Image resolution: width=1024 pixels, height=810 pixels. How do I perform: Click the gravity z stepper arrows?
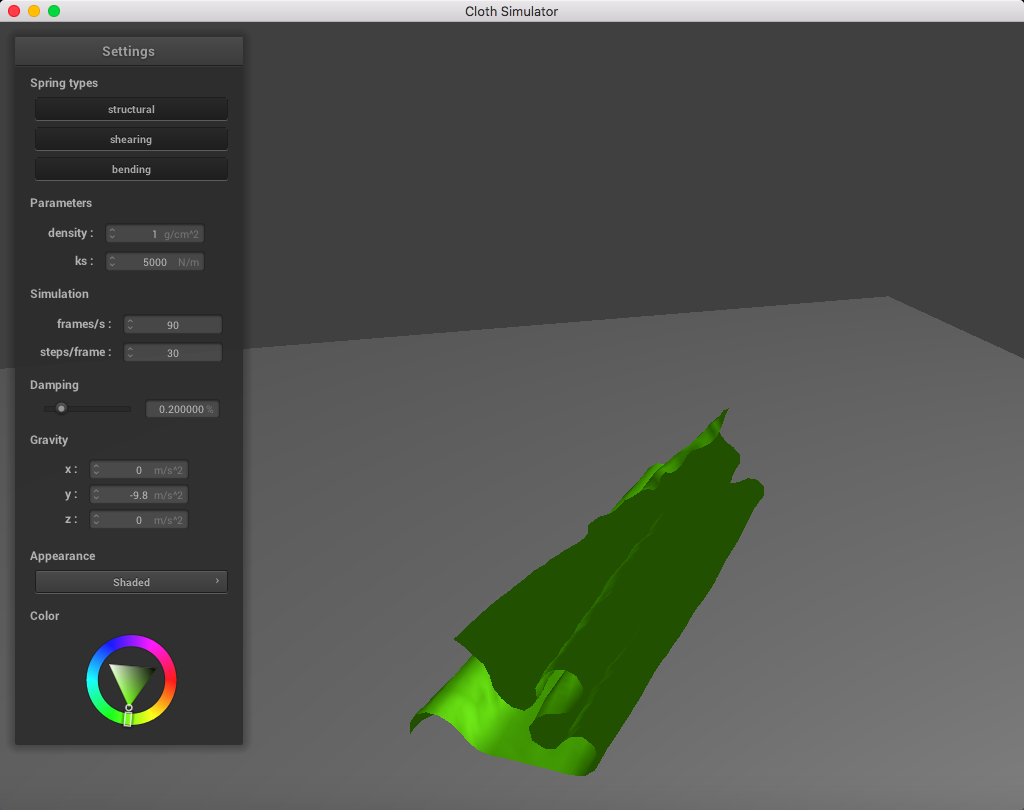point(96,520)
